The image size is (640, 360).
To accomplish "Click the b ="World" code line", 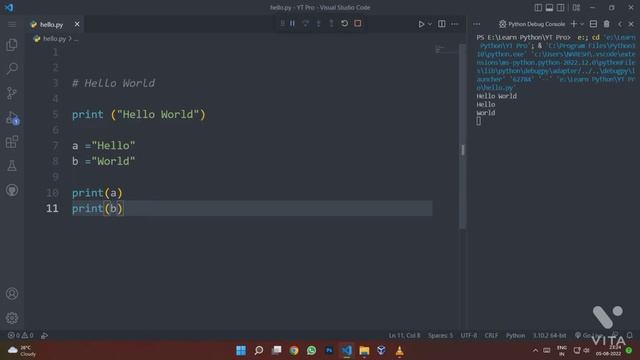I will [104, 161].
